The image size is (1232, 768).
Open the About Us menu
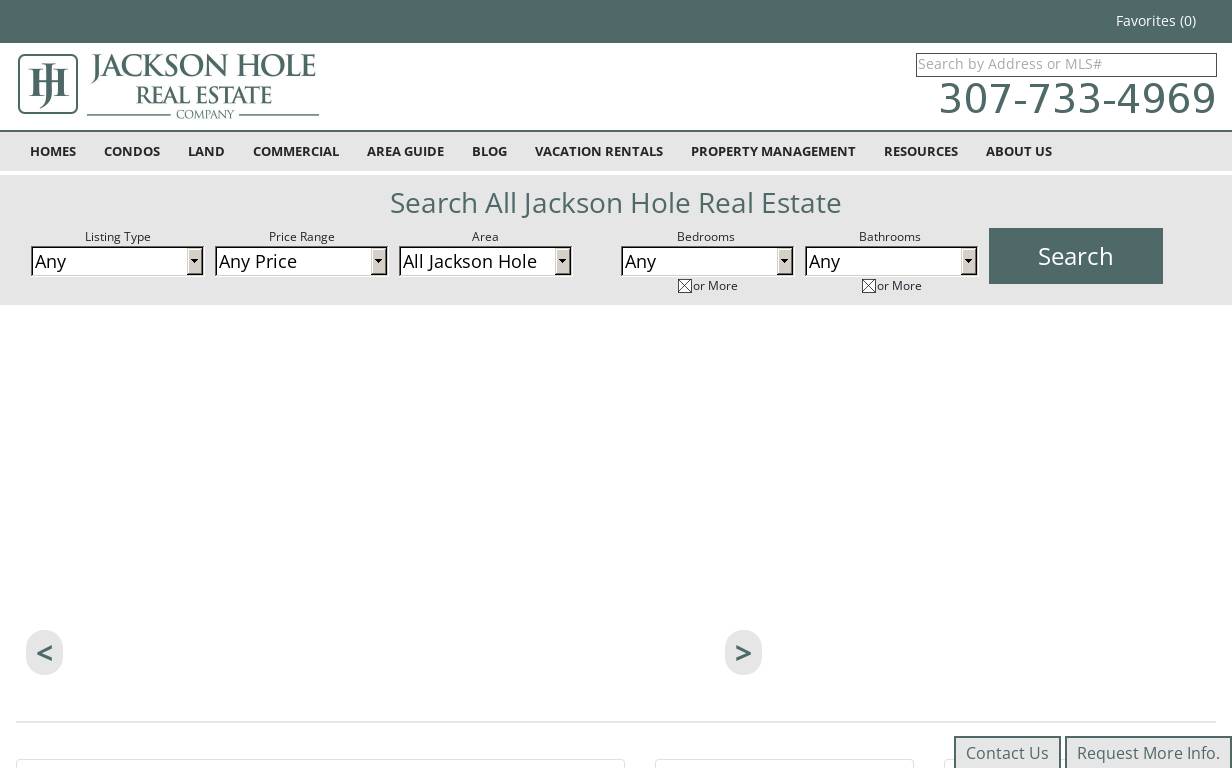point(1019,151)
